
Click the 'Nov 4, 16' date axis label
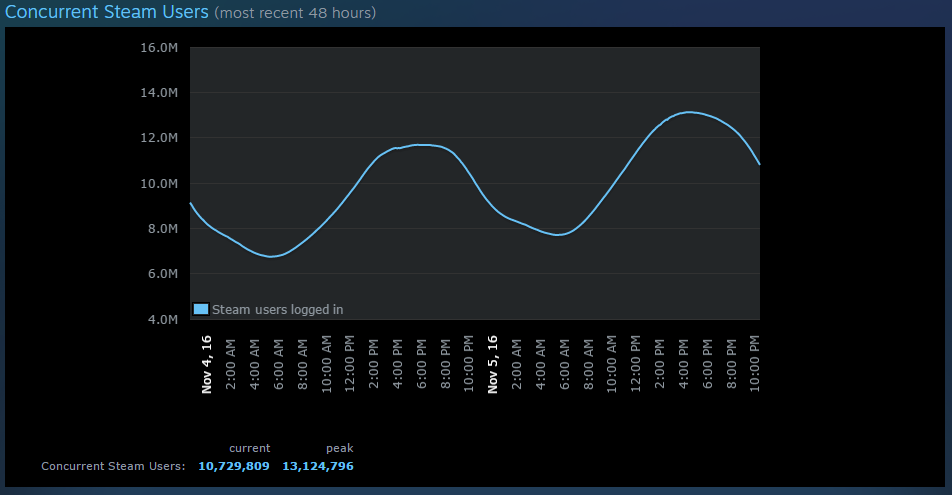point(206,364)
